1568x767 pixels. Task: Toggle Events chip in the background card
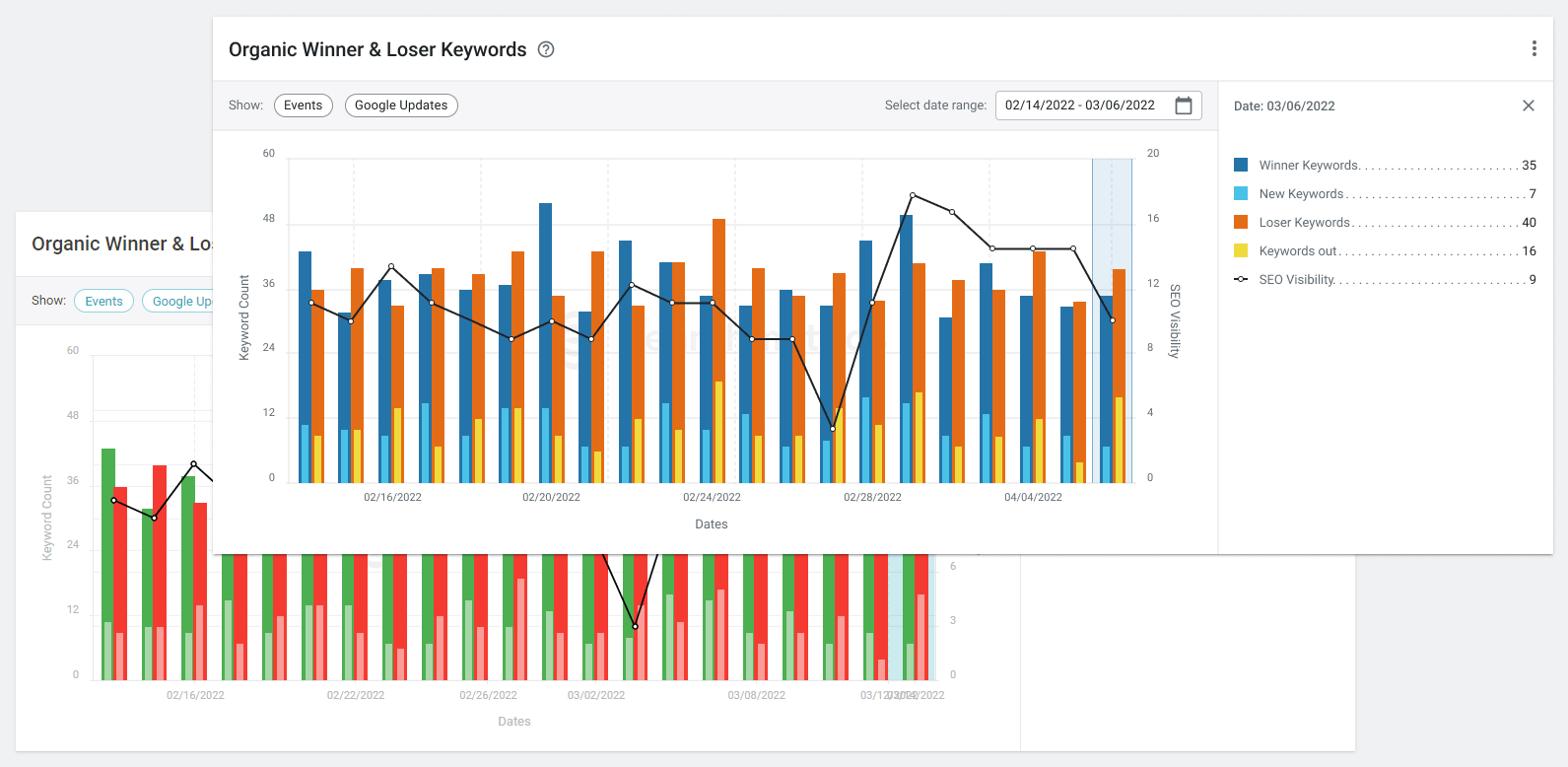[x=103, y=302]
